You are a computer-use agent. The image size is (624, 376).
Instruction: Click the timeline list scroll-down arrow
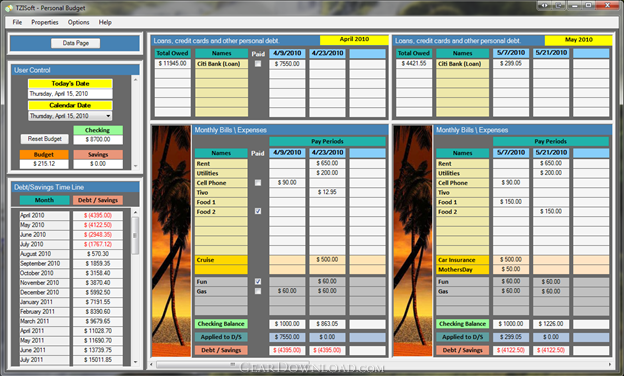135,362
